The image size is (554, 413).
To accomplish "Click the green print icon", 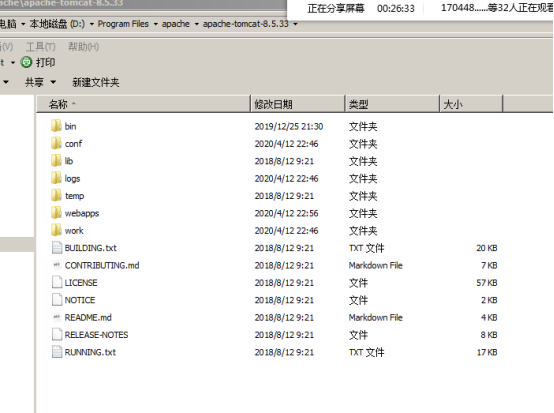I will (26, 63).
